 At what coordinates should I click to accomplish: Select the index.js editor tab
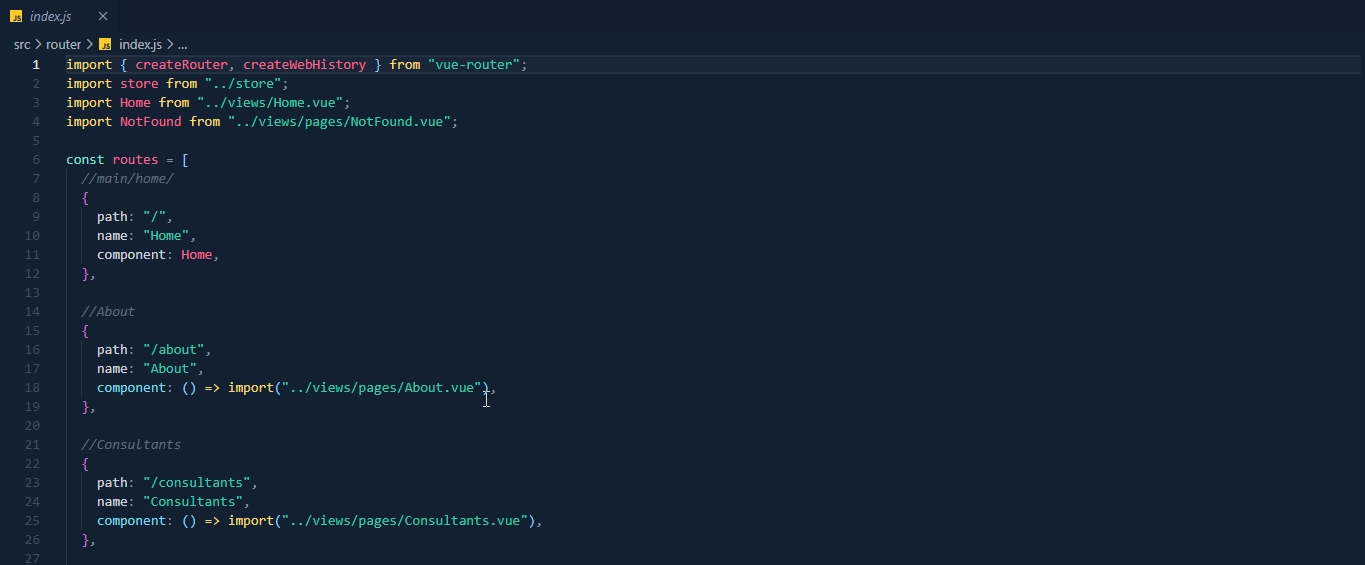point(58,16)
